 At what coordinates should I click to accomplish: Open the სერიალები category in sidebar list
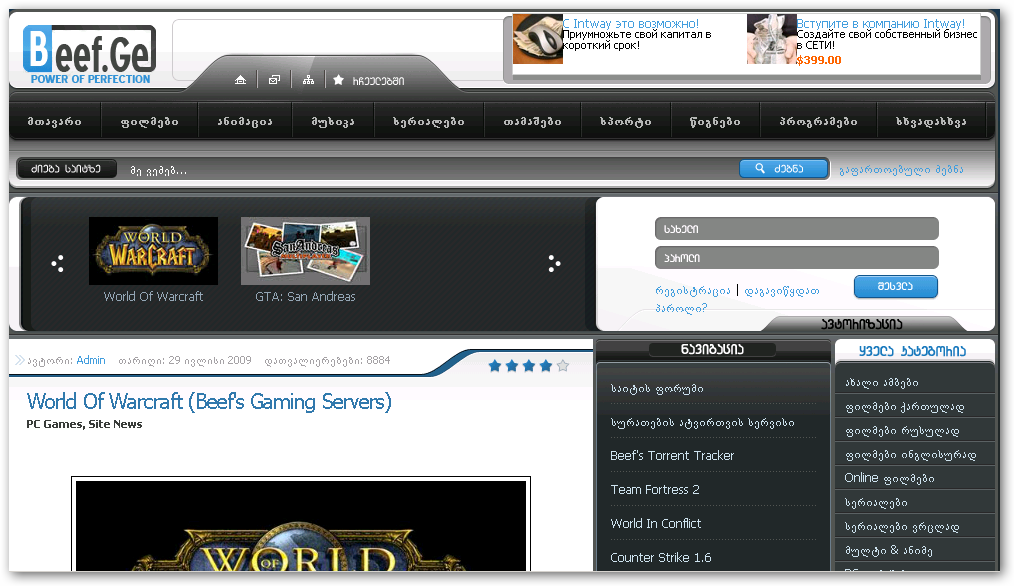coord(876,502)
